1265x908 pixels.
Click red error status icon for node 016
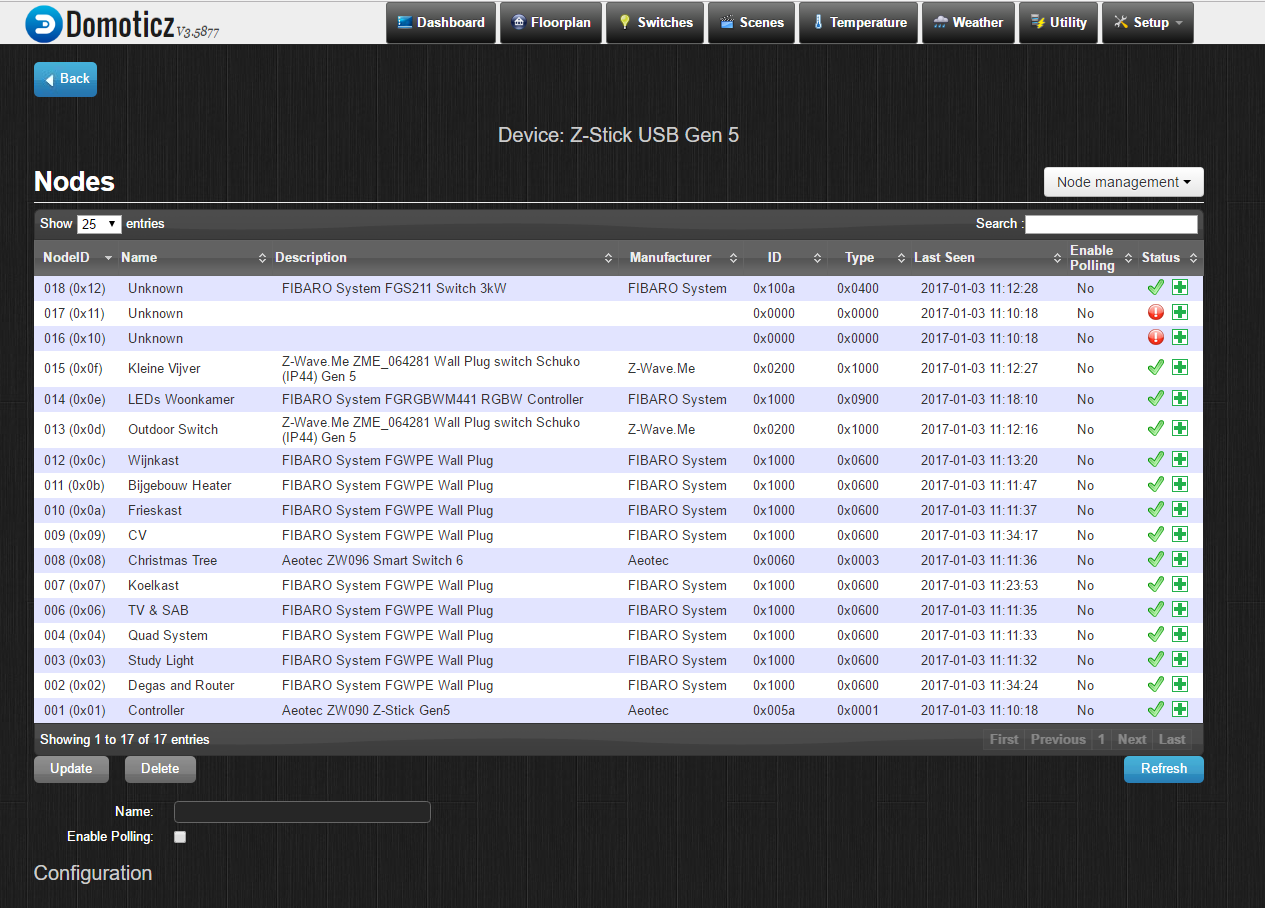coord(1156,337)
